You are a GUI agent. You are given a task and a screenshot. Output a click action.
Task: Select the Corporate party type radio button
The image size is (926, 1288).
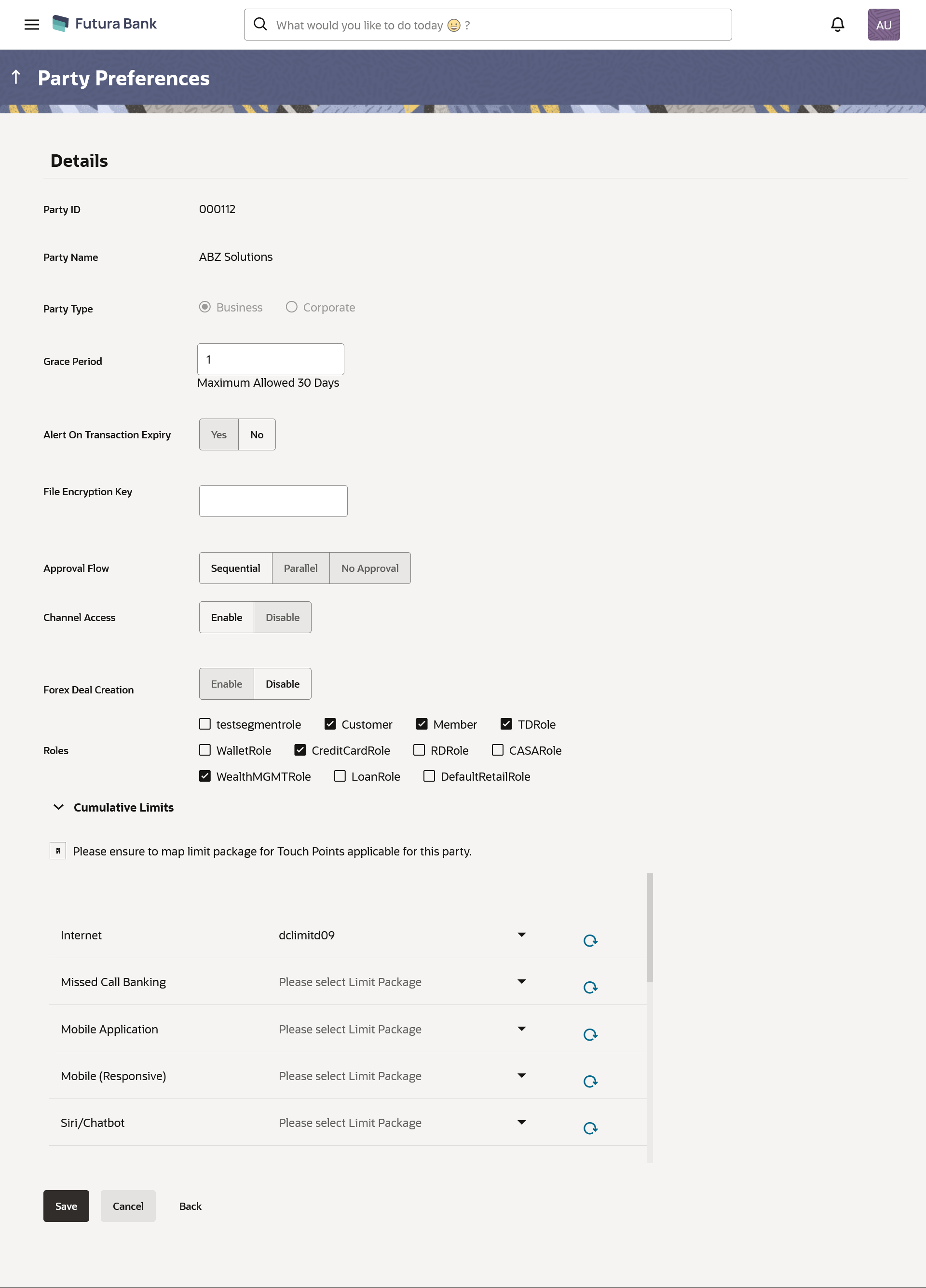[291, 307]
